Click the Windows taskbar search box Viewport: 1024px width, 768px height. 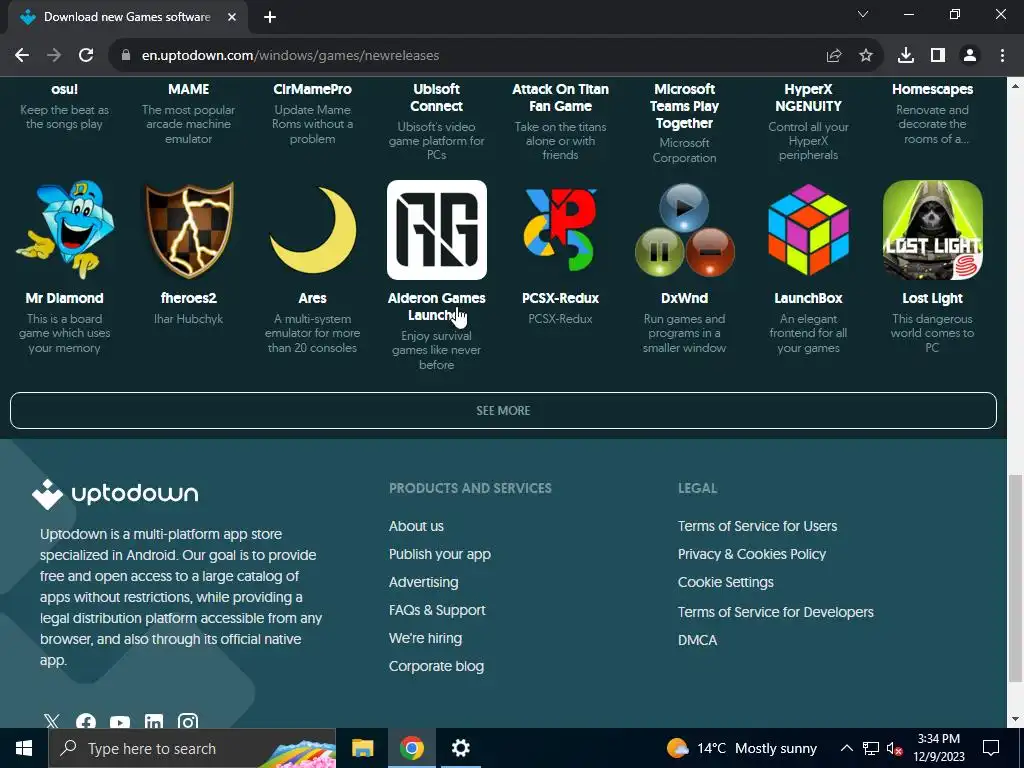[x=192, y=748]
